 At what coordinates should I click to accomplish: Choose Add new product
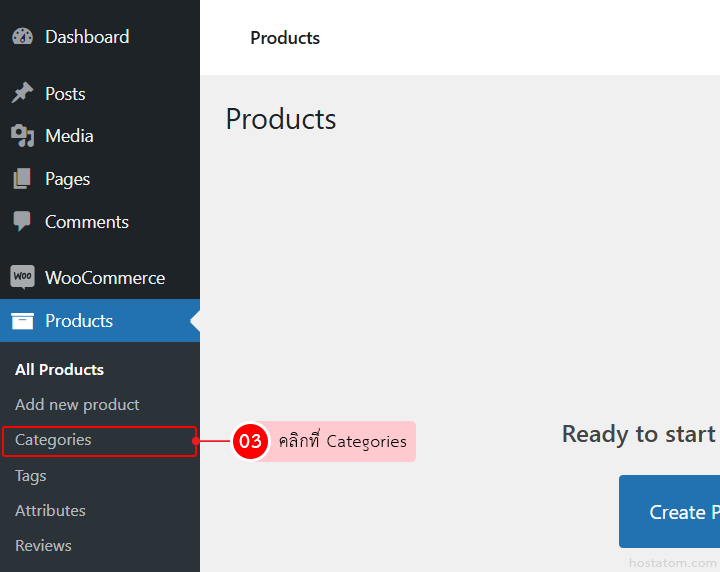click(x=77, y=405)
